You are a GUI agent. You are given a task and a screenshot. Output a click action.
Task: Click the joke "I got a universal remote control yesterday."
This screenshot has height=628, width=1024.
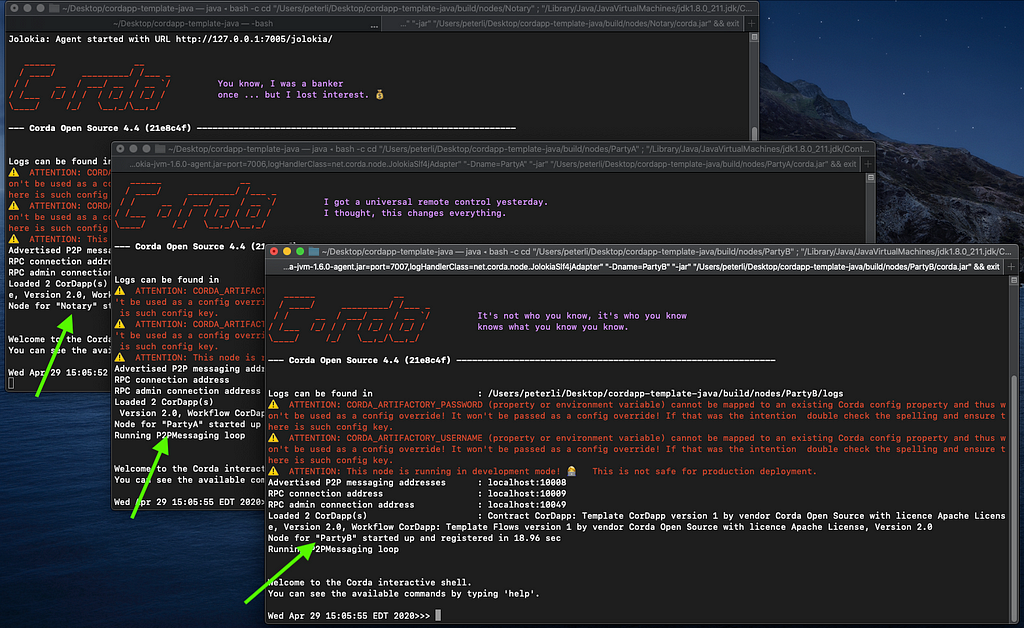pyautogui.click(x=436, y=202)
